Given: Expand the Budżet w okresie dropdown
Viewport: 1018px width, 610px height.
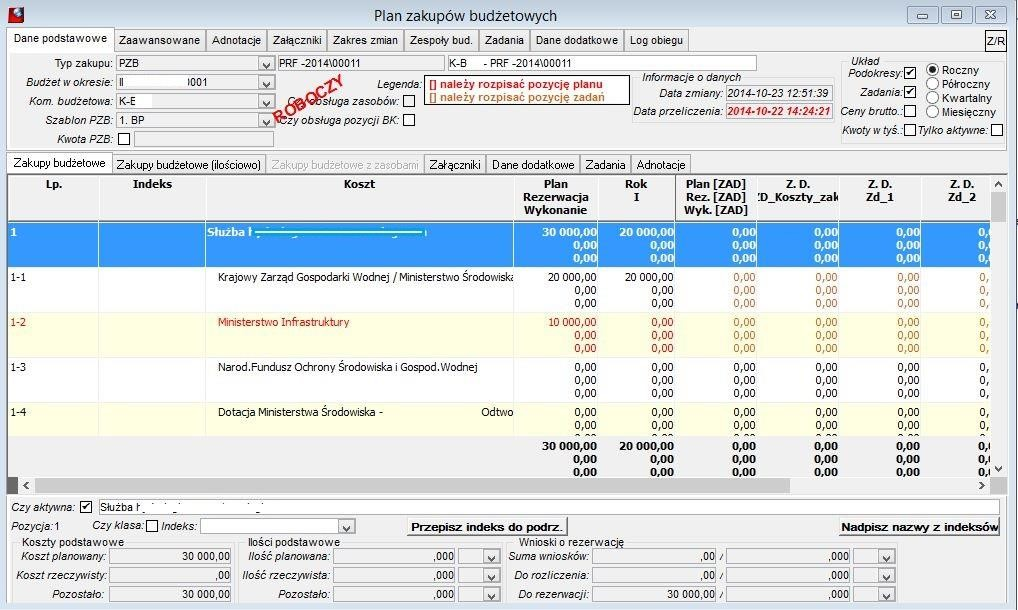Looking at the screenshot, I should coord(266,82).
